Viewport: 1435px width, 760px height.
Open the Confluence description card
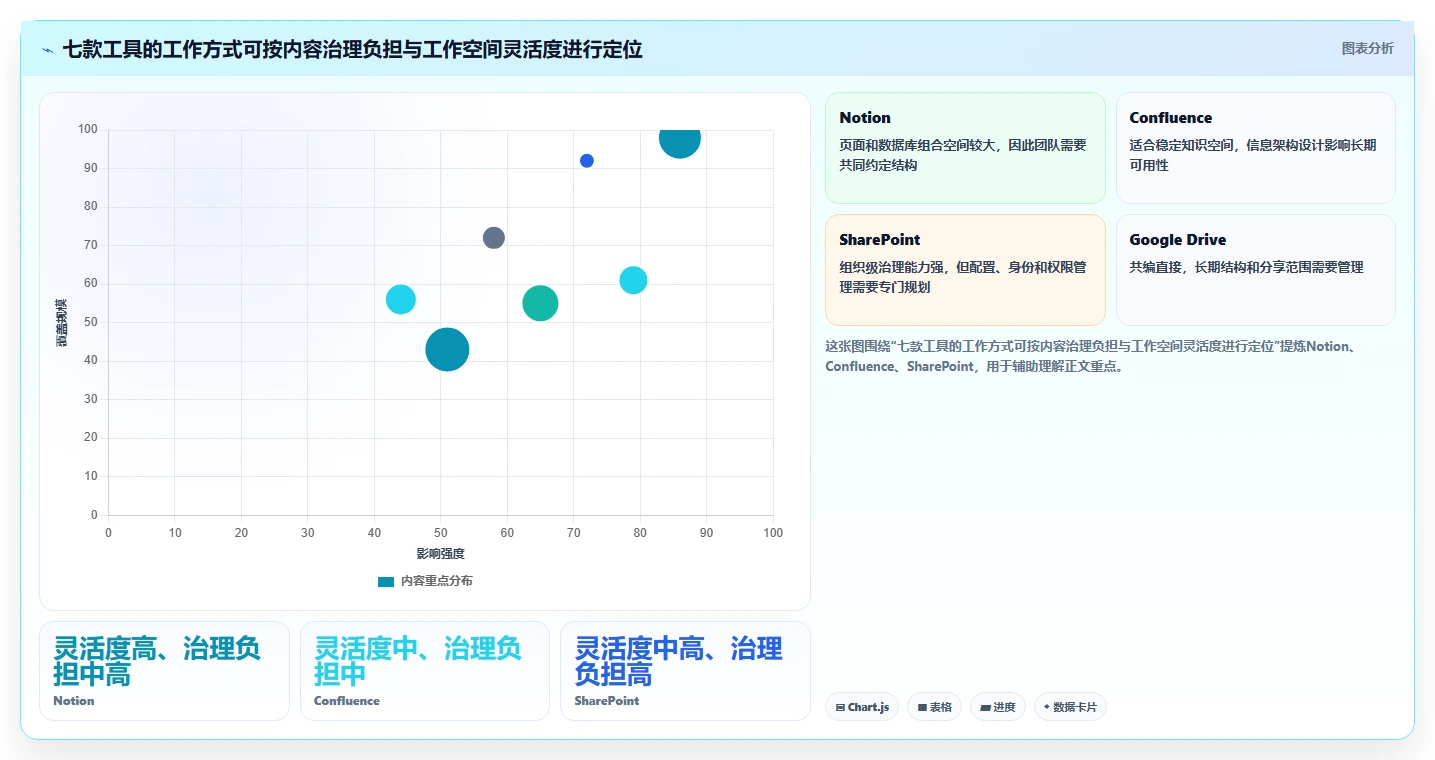1255,148
